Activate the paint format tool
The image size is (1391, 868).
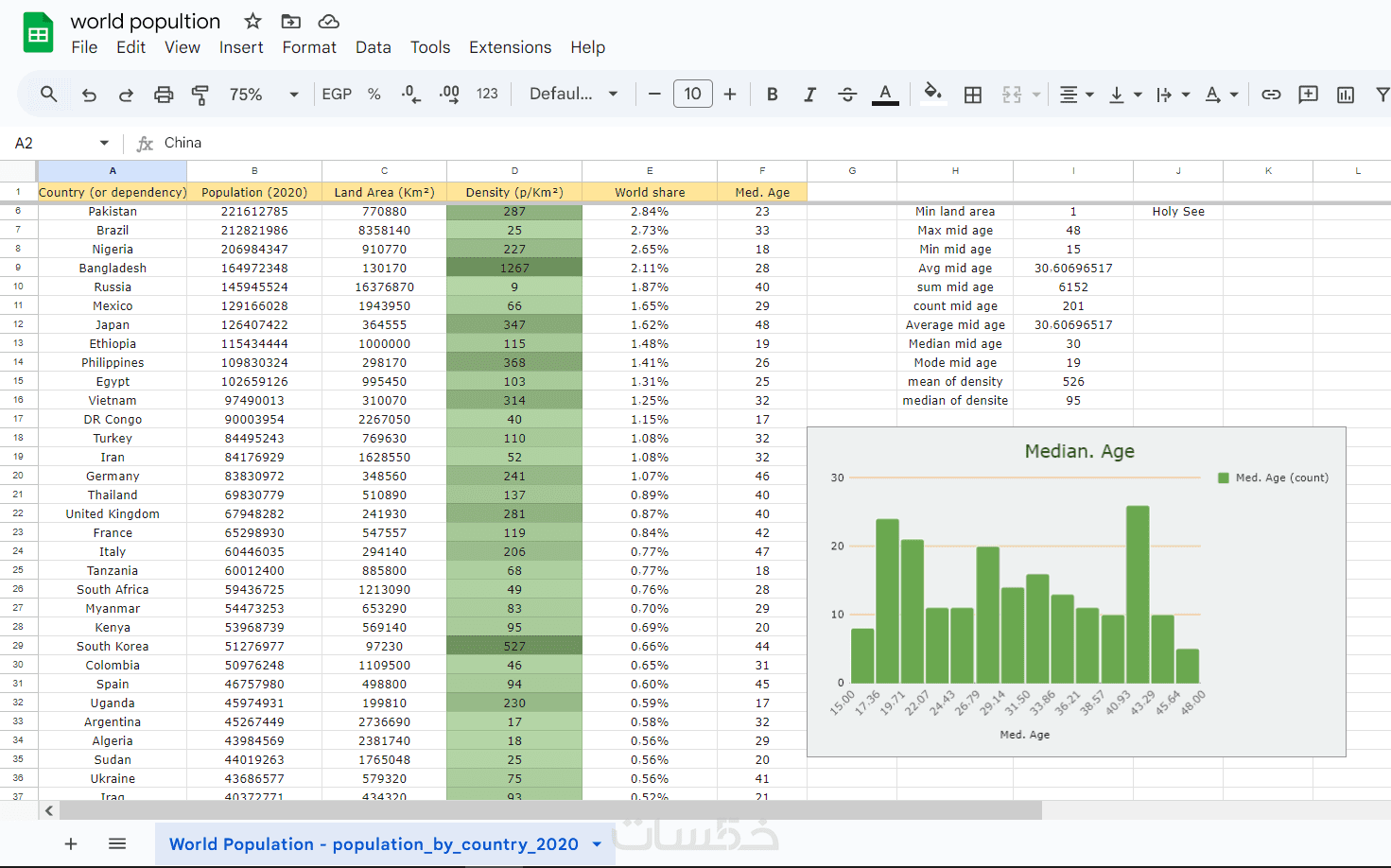click(200, 95)
